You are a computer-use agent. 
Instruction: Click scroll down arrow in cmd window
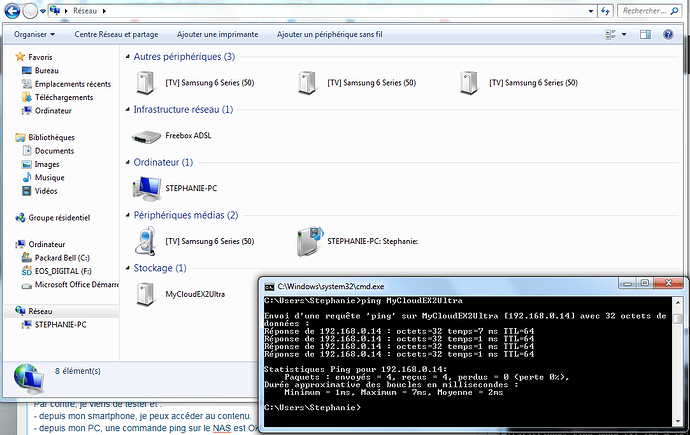(677, 421)
